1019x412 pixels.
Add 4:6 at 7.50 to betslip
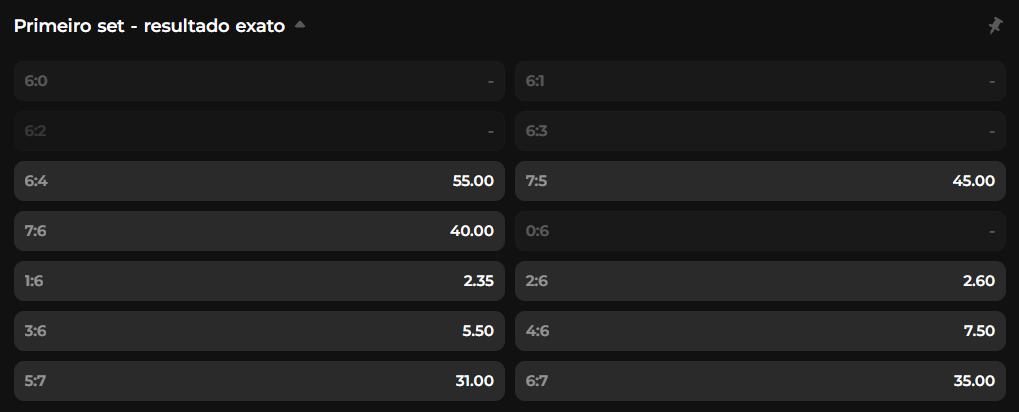(x=760, y=331)
